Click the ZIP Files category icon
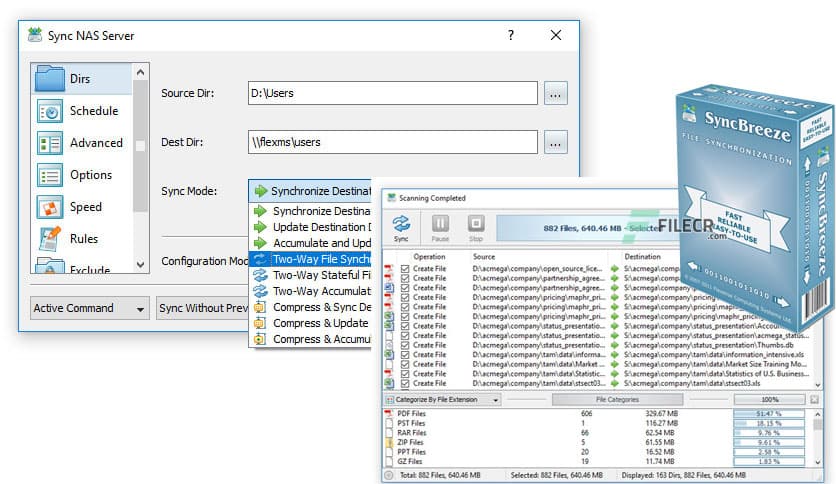The image size is (836, 484). [x=389, y=442]
